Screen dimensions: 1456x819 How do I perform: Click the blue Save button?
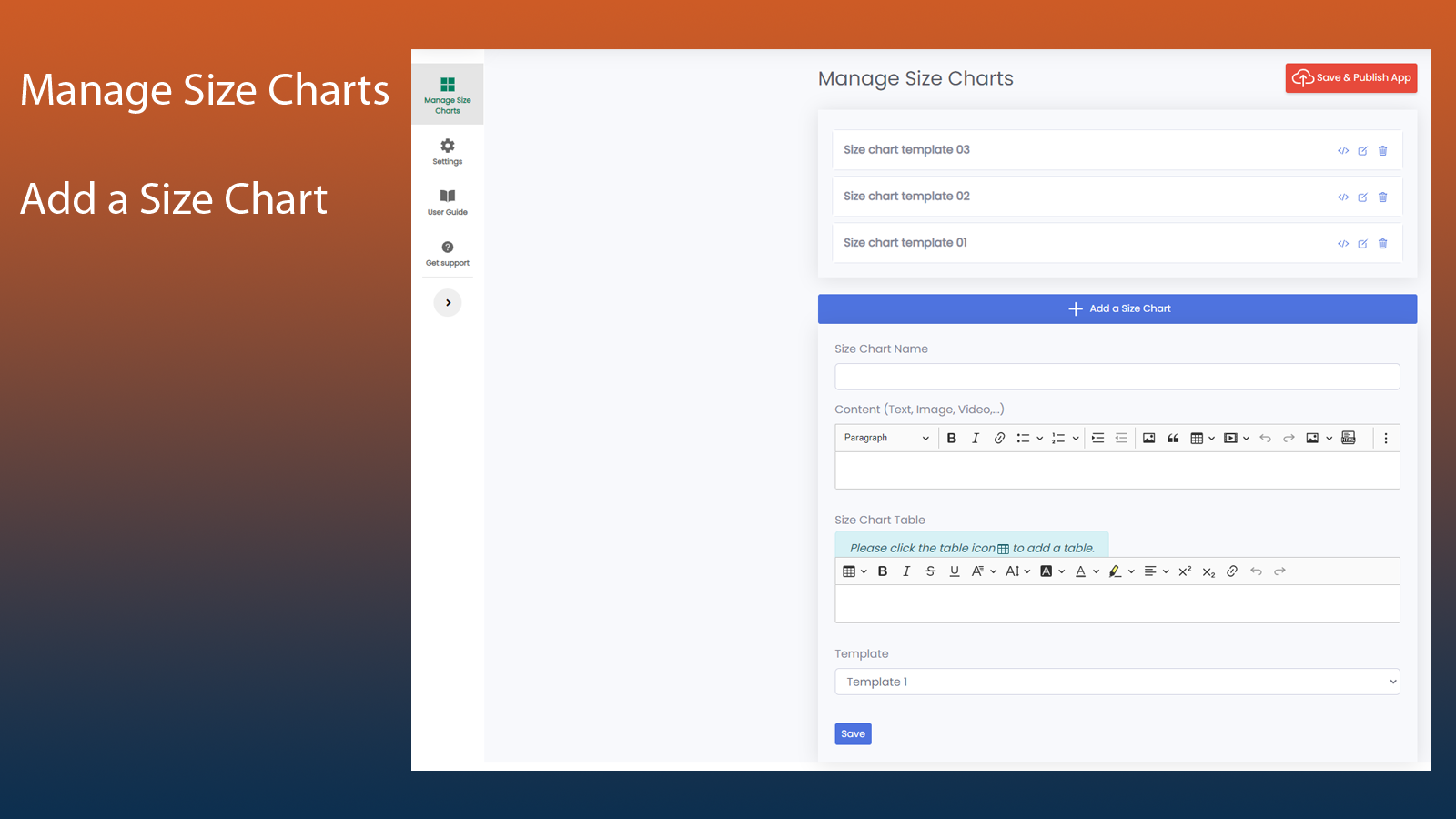click(x=853, y=734)
